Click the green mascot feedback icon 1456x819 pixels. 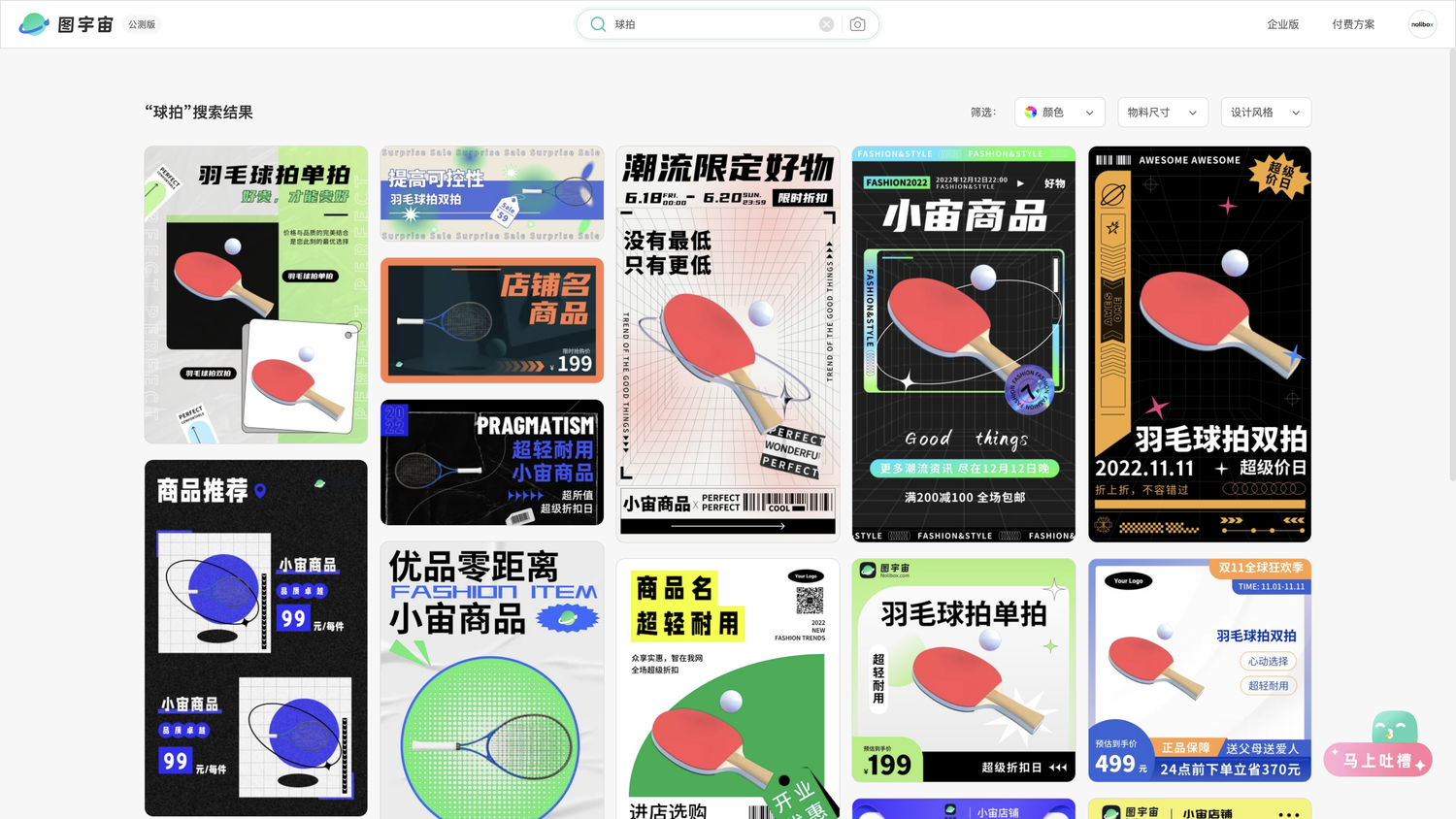pos(1395,728)
